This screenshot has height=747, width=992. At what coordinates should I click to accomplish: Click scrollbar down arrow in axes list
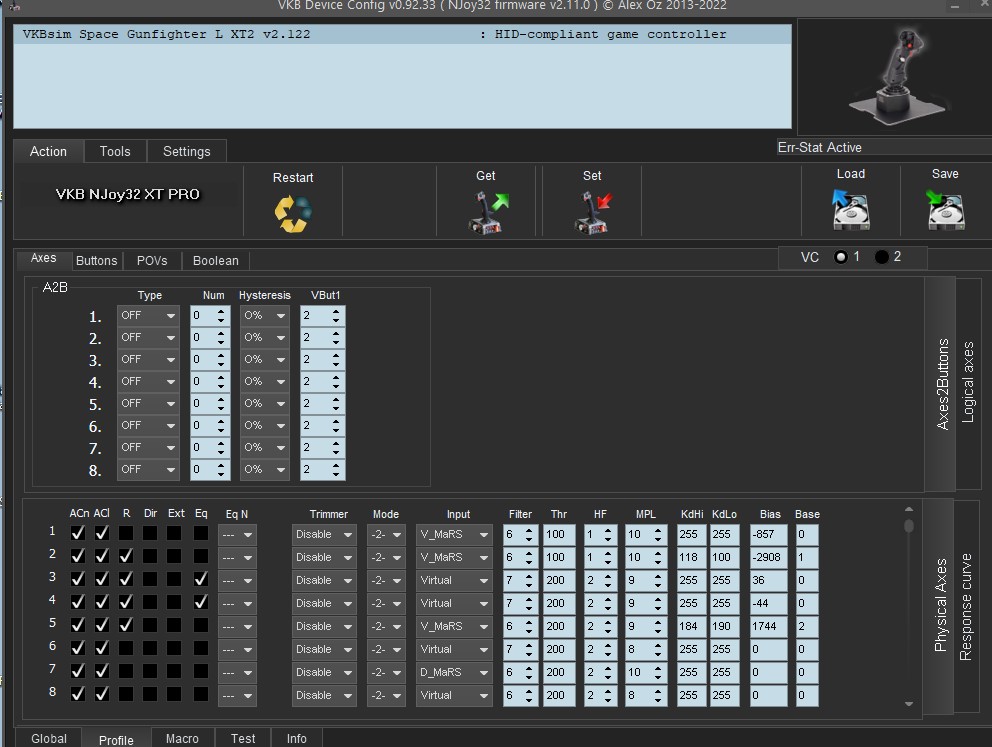pos(909,703)
